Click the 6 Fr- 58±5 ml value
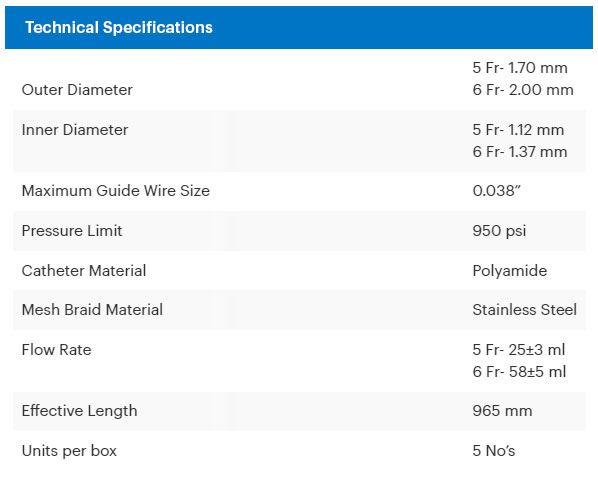 coord(519,372)
